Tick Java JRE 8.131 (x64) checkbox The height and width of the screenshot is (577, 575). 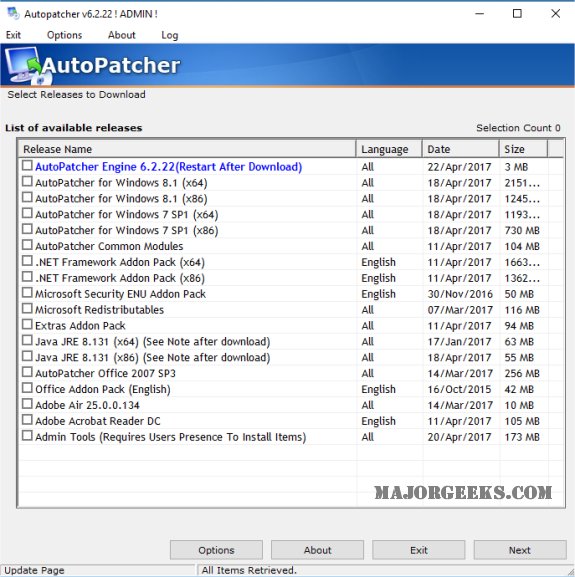pos(27,340)
